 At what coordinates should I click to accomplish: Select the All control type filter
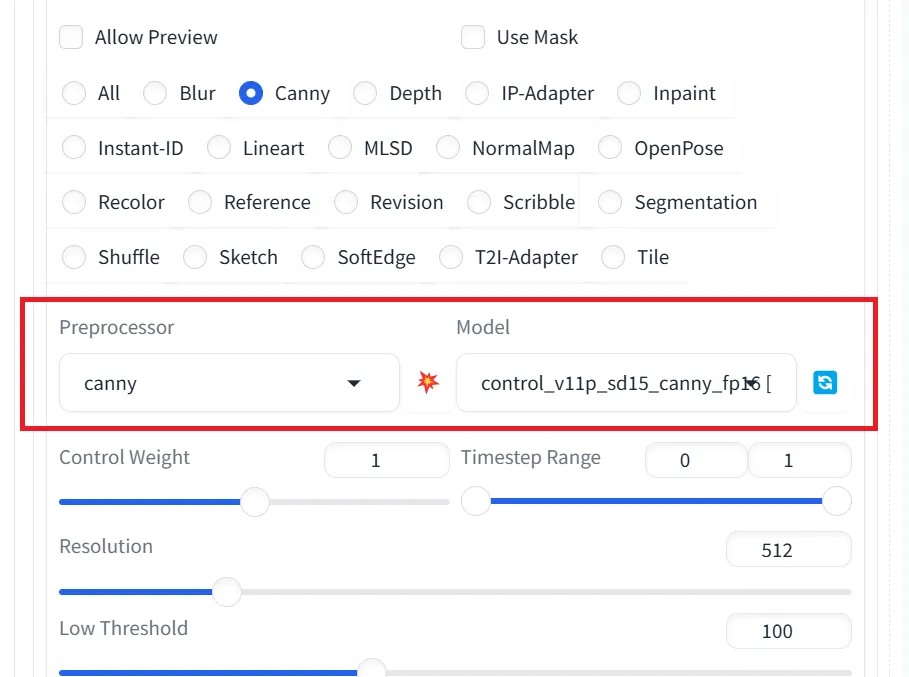(x=74, y=93)
